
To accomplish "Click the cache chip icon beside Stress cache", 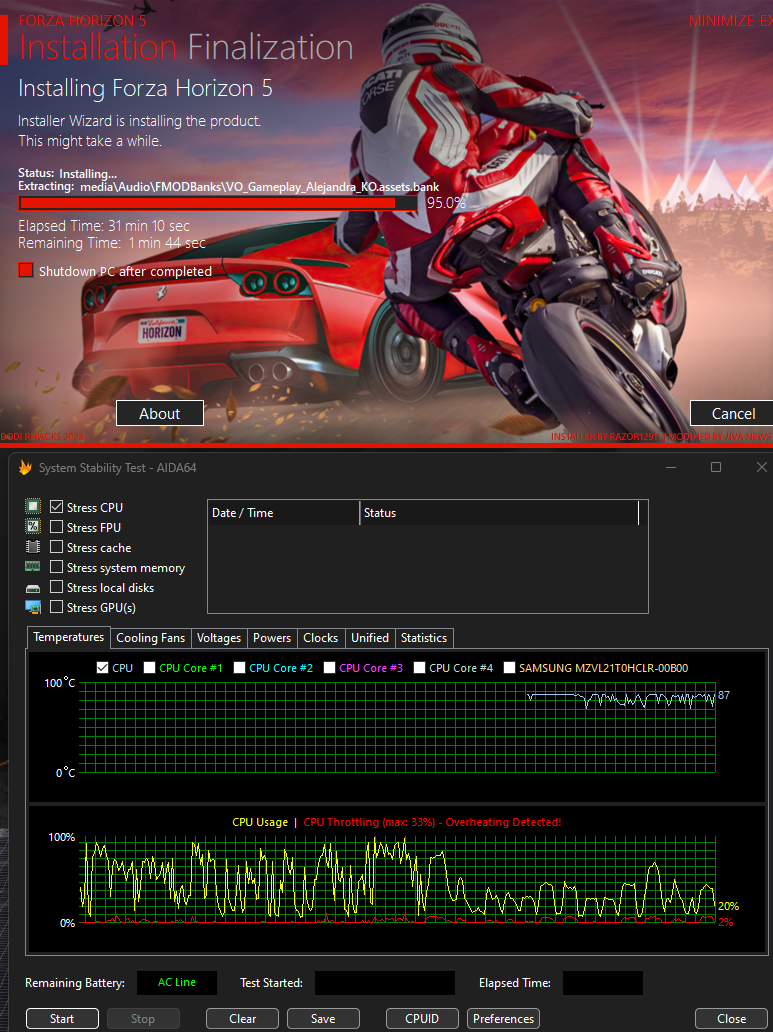I will pos(33,546).
